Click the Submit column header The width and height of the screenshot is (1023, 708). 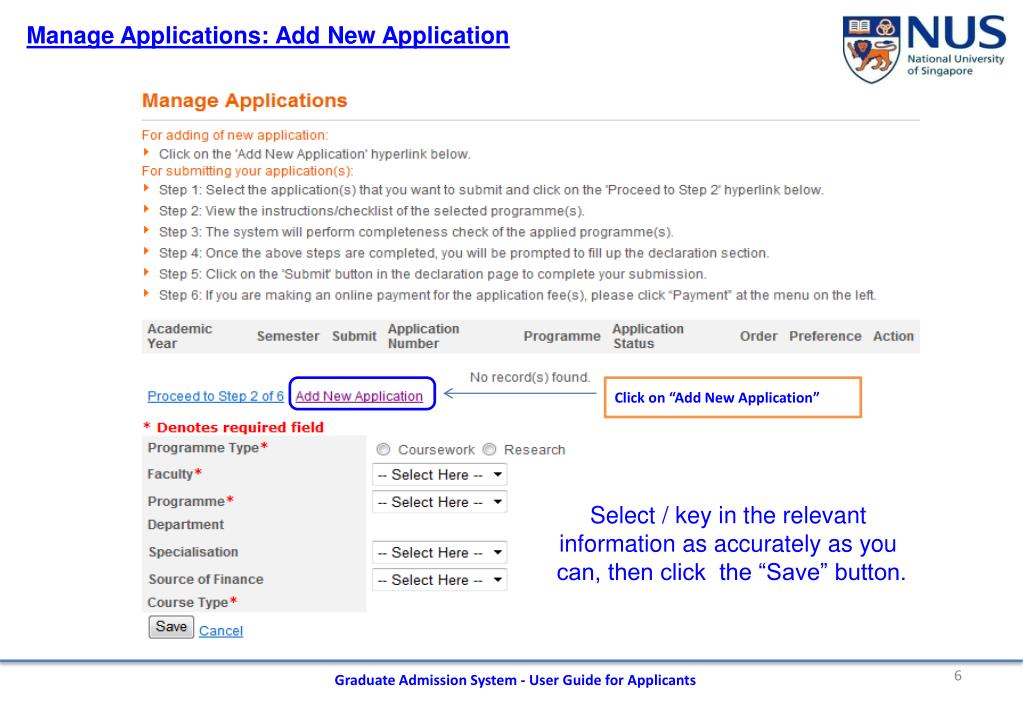[354, 336]
